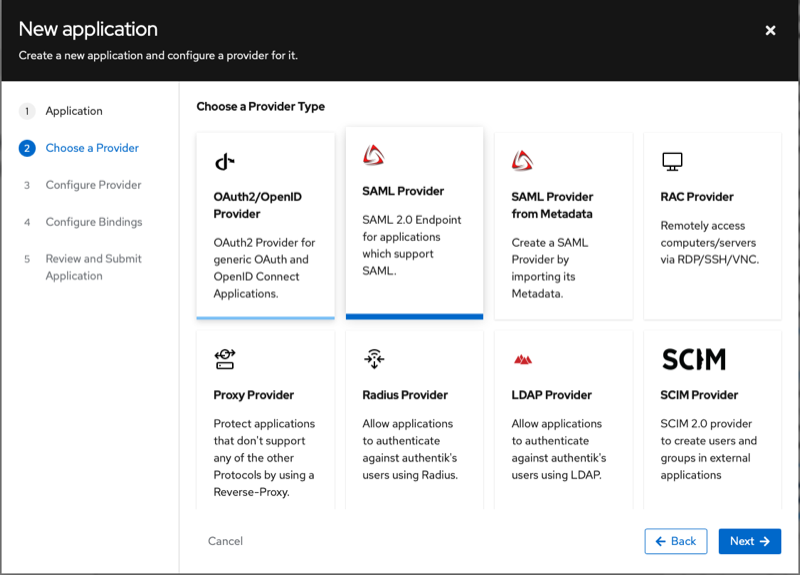Select the Radius Provider title
The height and width of the screenshot is (575, 800).
coord(405,395)
